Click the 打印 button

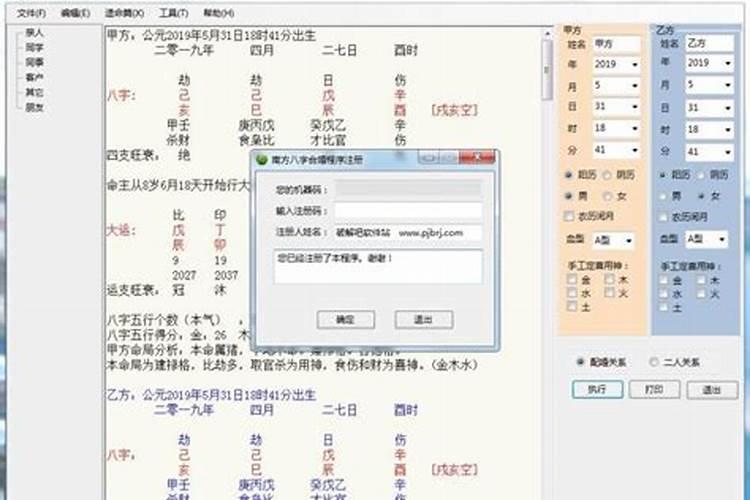click(654, 389)
